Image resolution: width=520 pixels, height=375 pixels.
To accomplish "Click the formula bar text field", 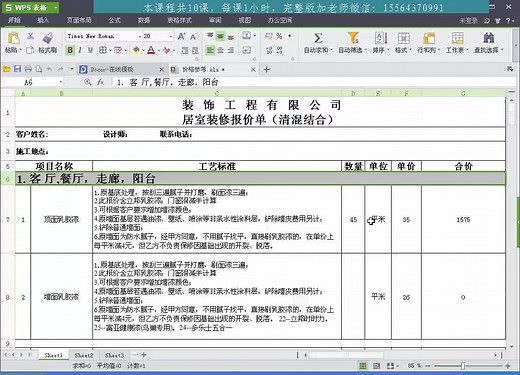I will tap(313, 82).
